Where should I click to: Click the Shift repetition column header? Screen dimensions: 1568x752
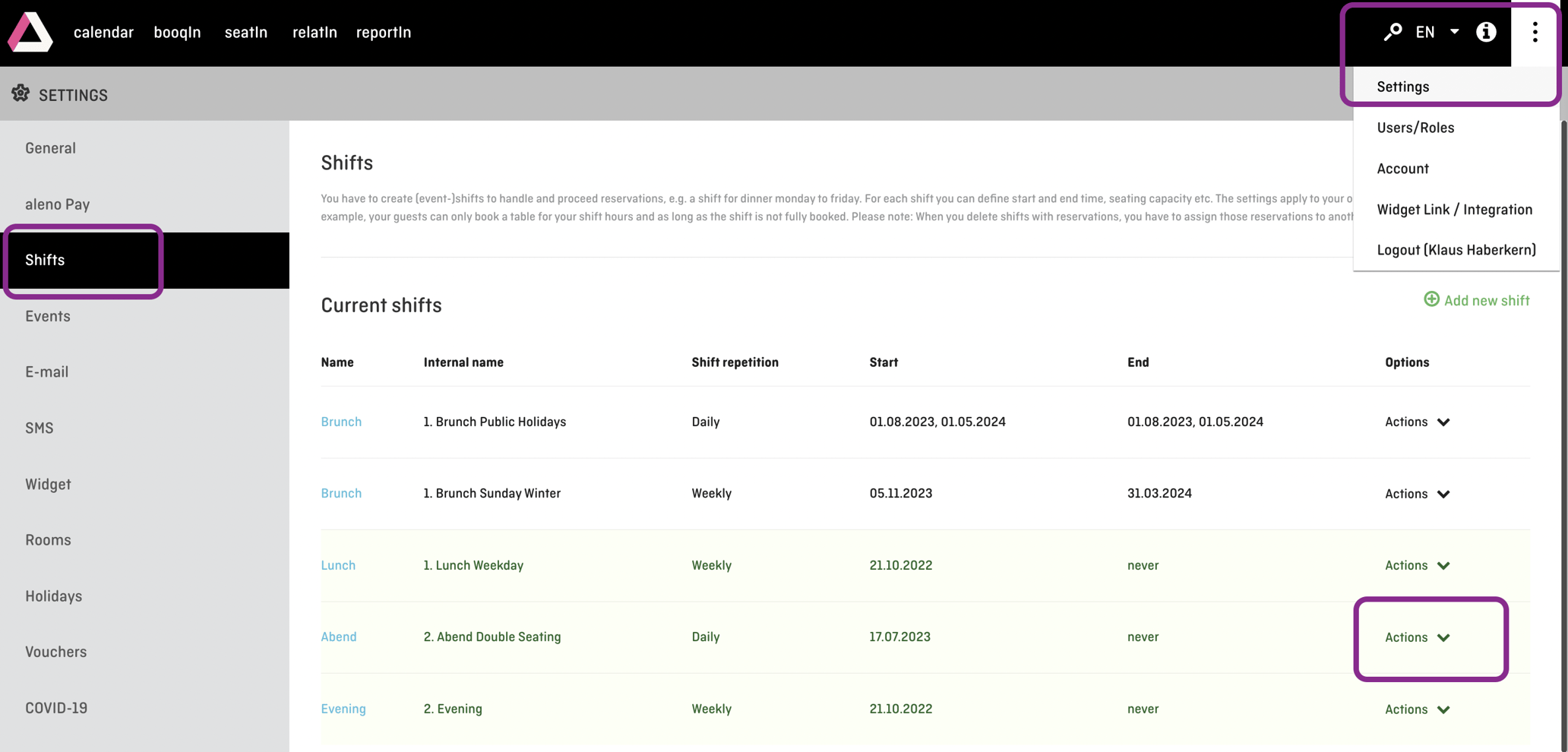[x=735, y=362]
